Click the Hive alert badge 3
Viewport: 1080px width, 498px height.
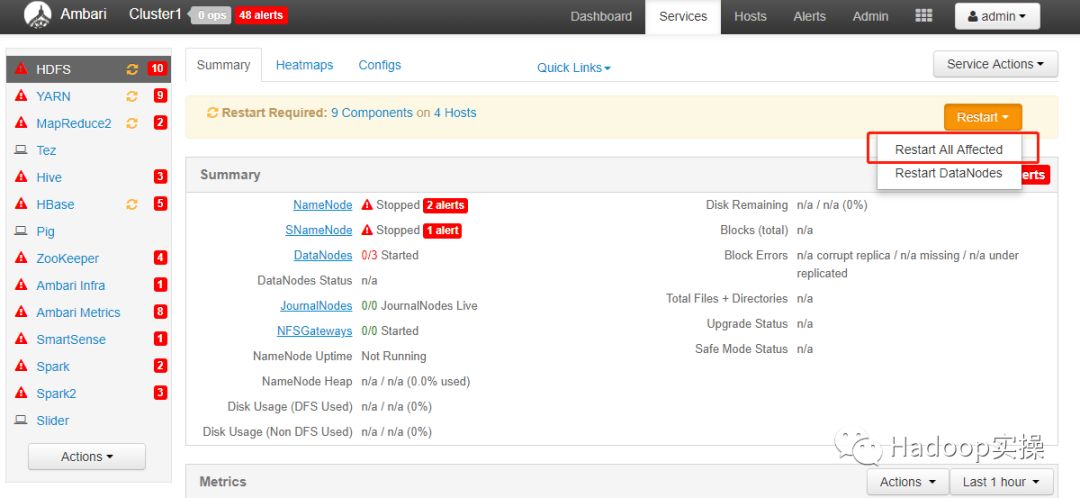[x=160, y=177]
